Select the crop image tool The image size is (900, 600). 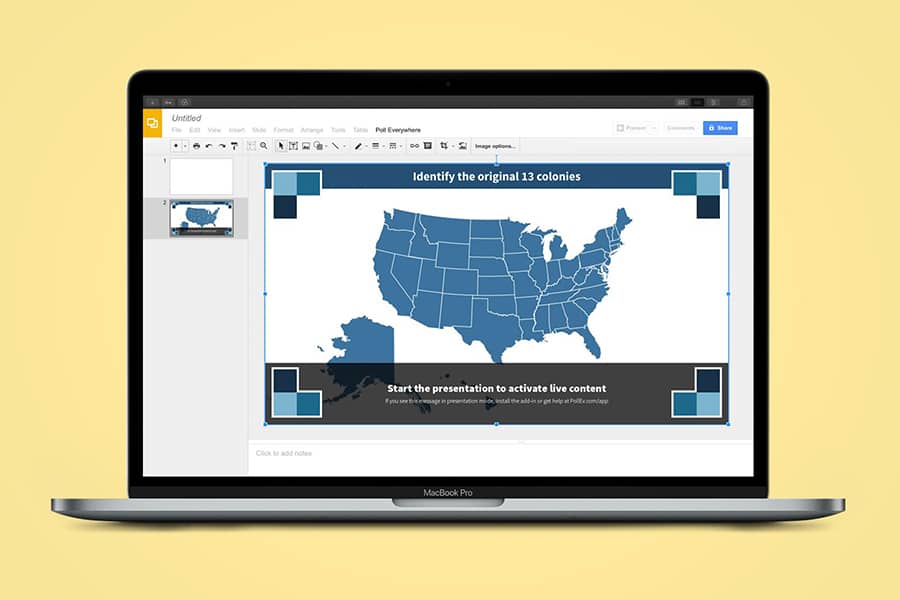click(x=443, y=146)
